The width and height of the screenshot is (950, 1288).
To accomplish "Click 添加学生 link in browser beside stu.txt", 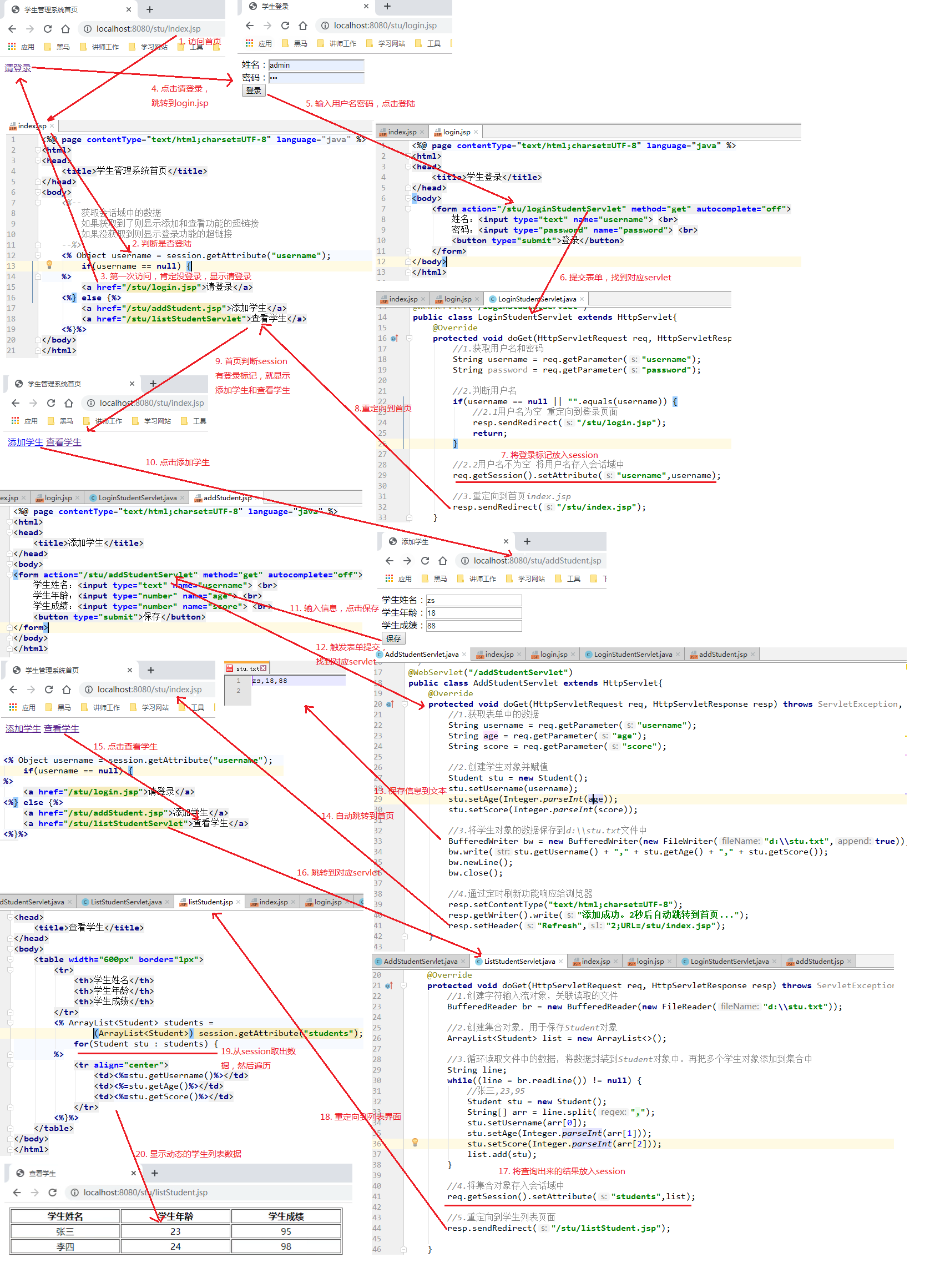I will point(23,729).
